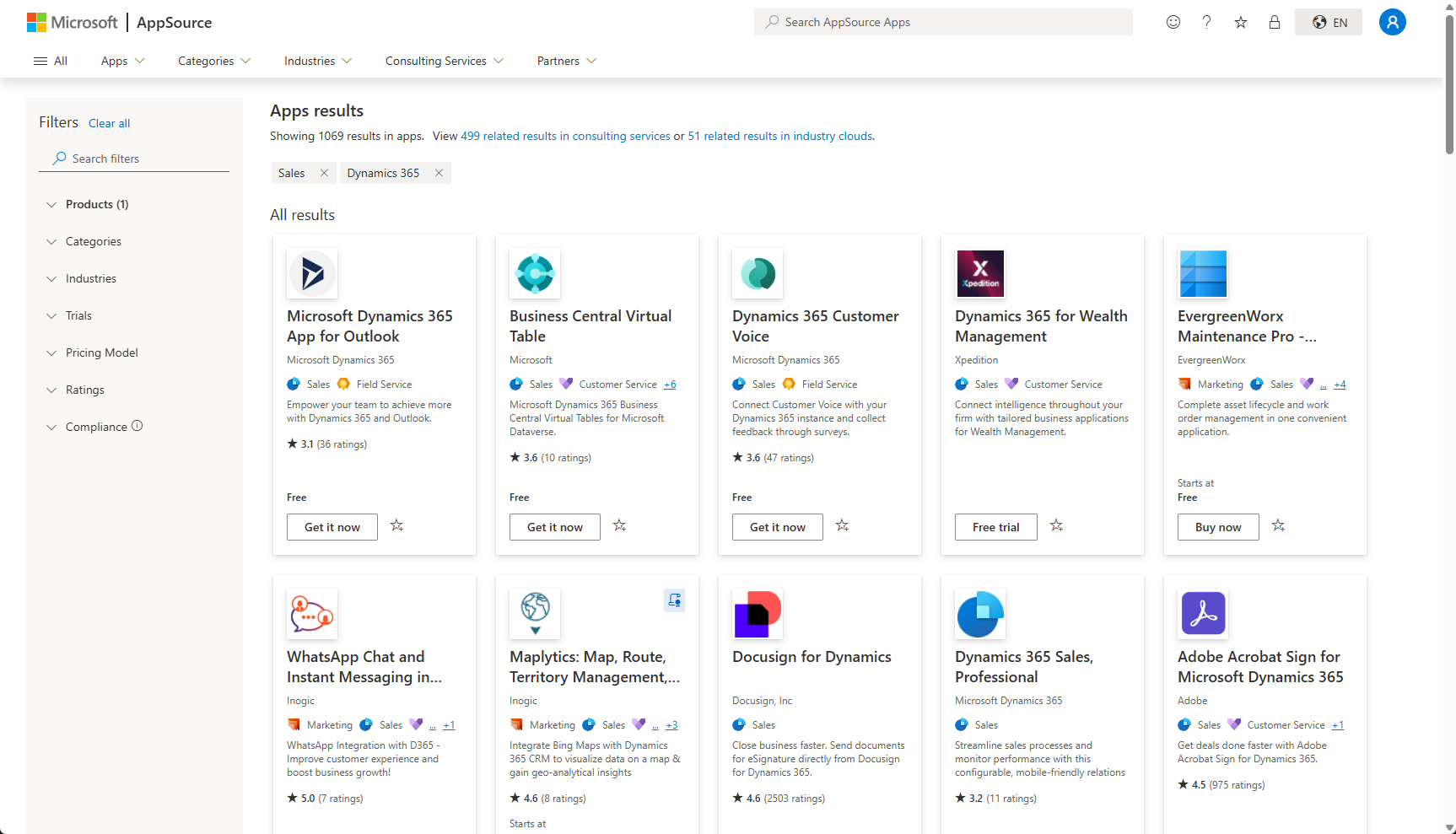Open 51 related industry clouds results

pos(780,136)
